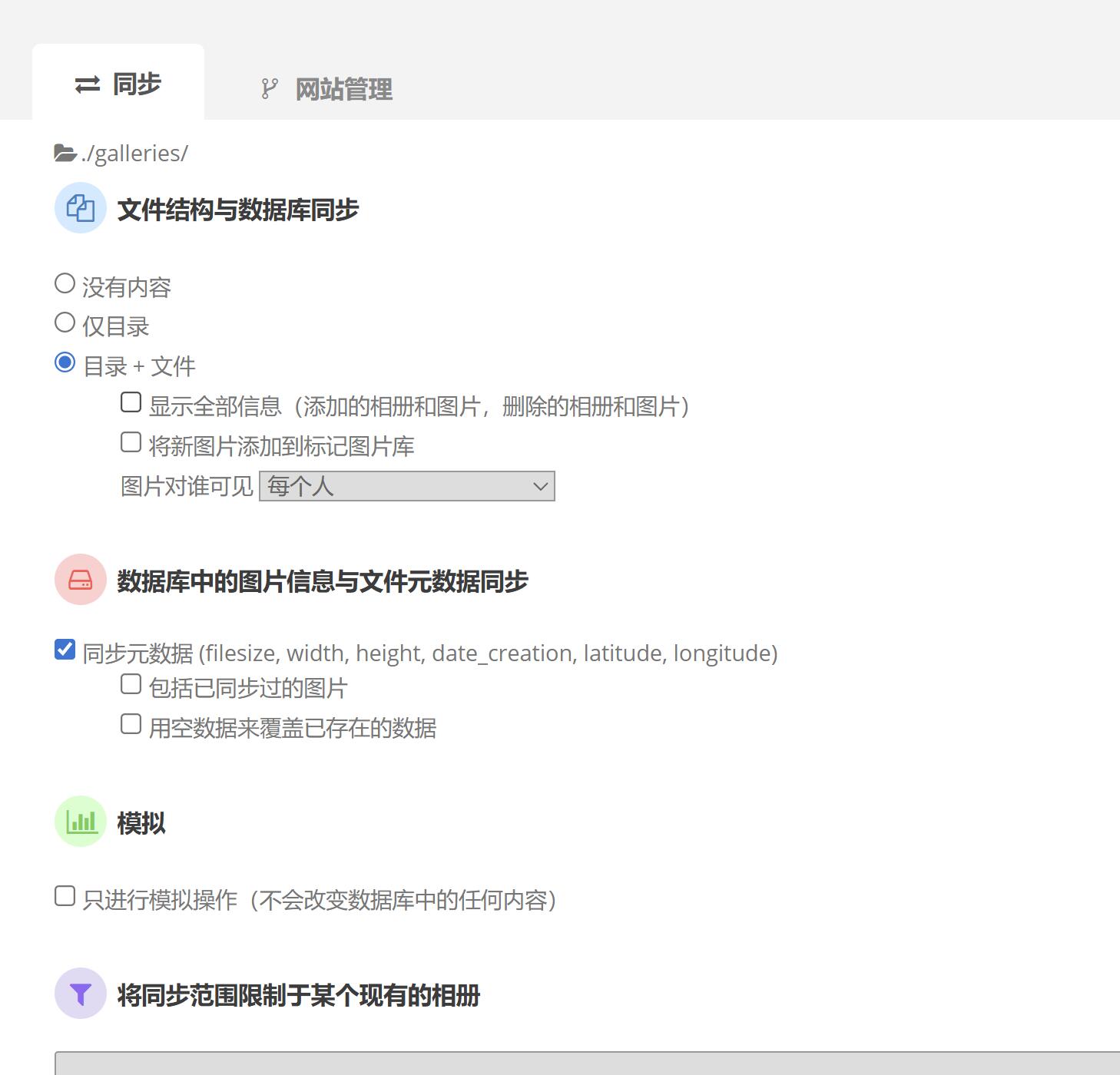This screenshot has height=1075, width=1120.
Task: Click the blue file structure sync icon
Action: (81, 208)
